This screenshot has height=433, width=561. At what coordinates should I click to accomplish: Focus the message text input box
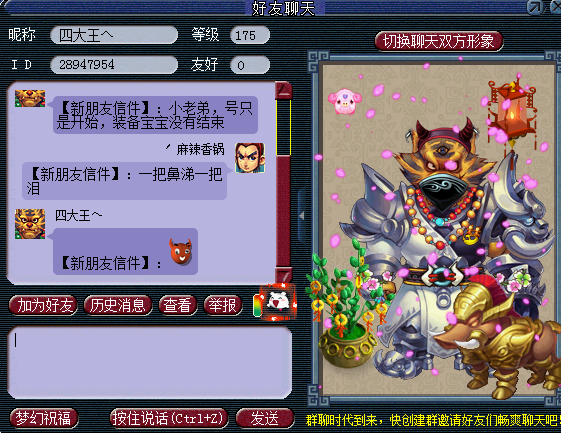pyautogui.click(x=150, y=362)
